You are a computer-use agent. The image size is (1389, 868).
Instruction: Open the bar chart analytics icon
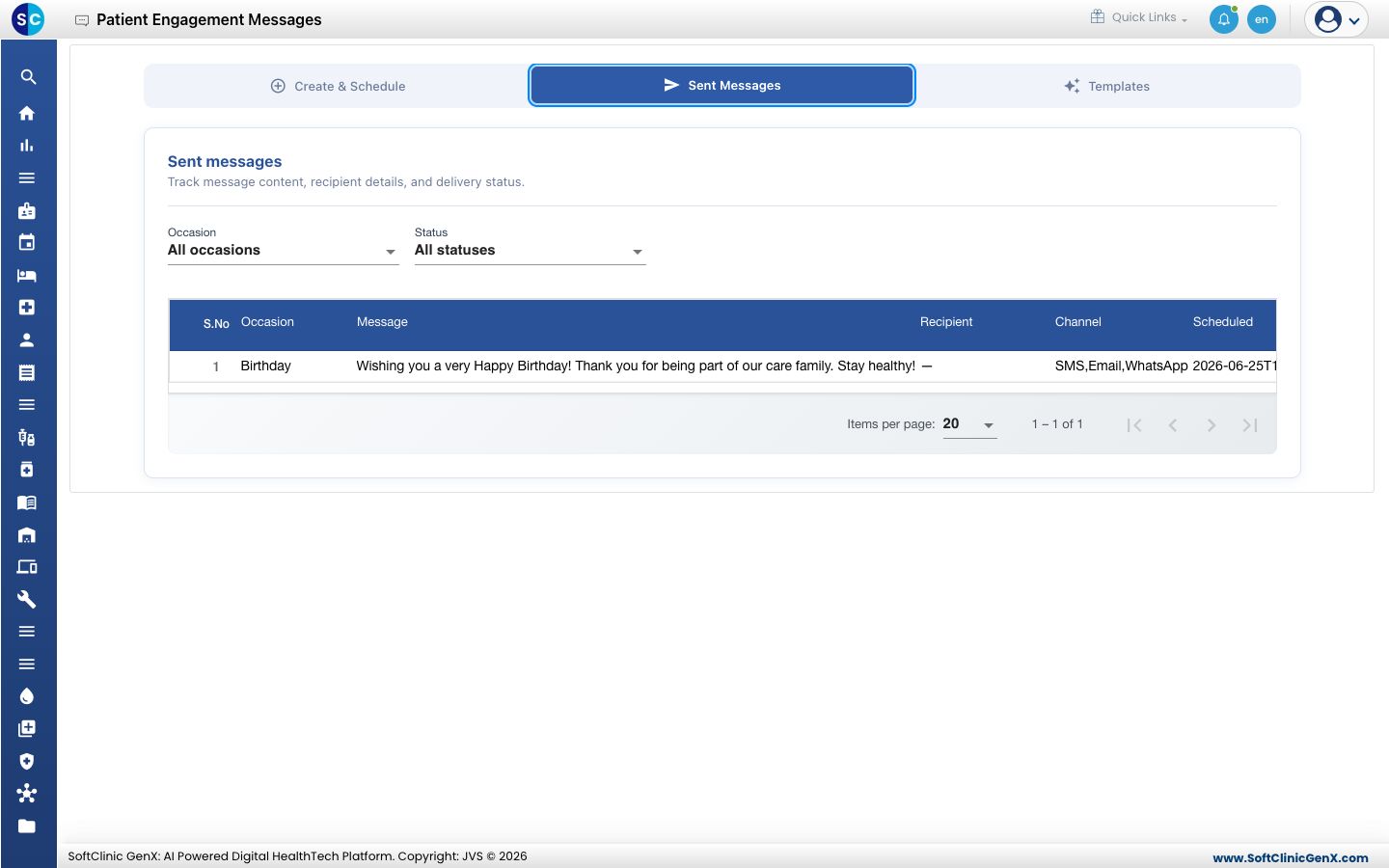pos(27,146)
